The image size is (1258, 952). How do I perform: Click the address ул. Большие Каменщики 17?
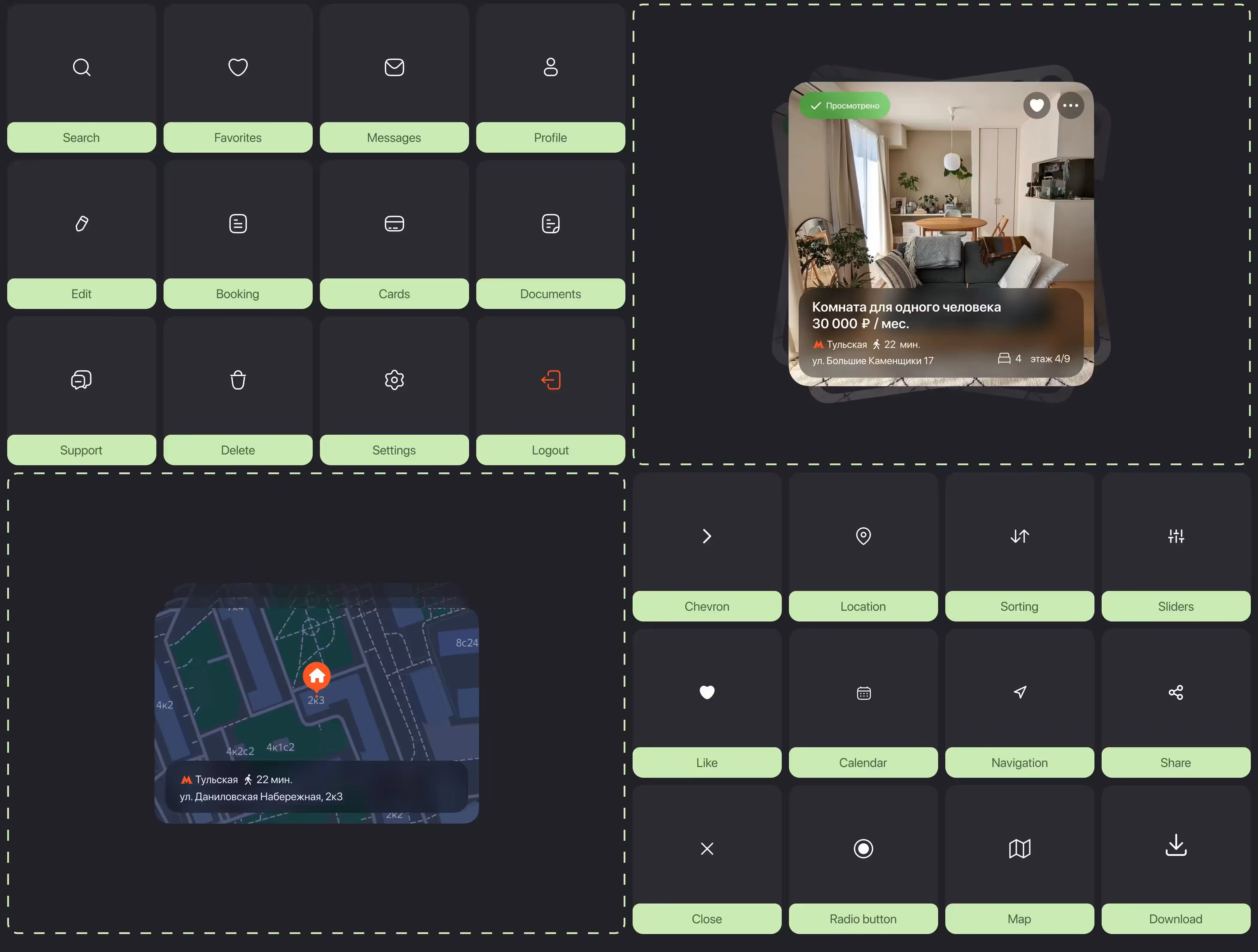[x=873, y=361]
